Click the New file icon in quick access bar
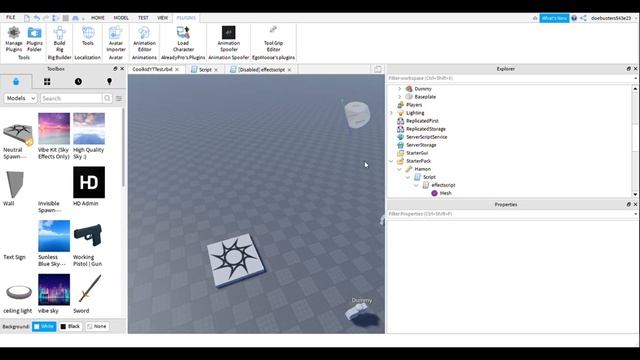This screenshot has height=360, width=640. tap(27, 18)
